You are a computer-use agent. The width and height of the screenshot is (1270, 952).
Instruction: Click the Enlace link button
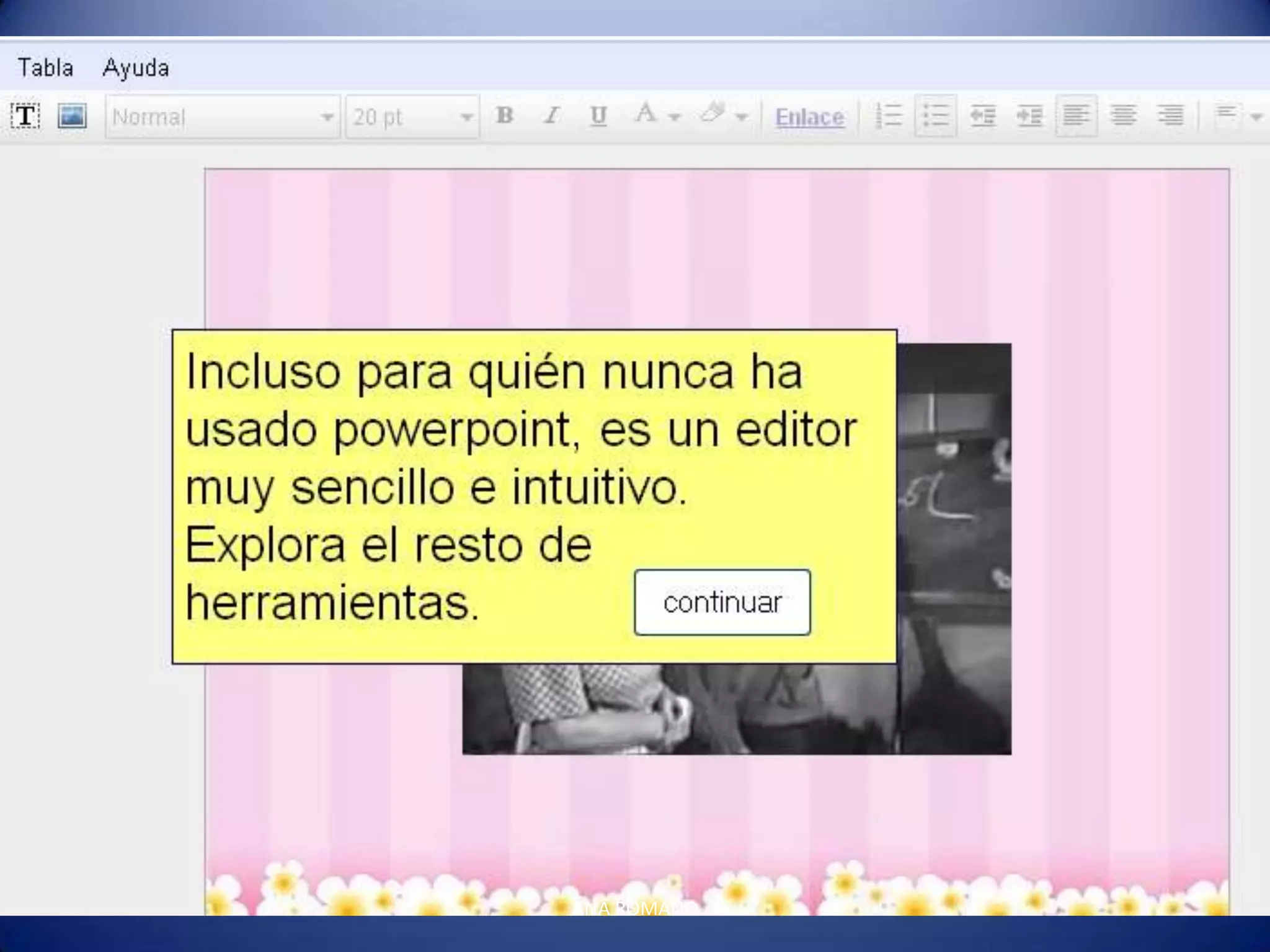(809, 117)
